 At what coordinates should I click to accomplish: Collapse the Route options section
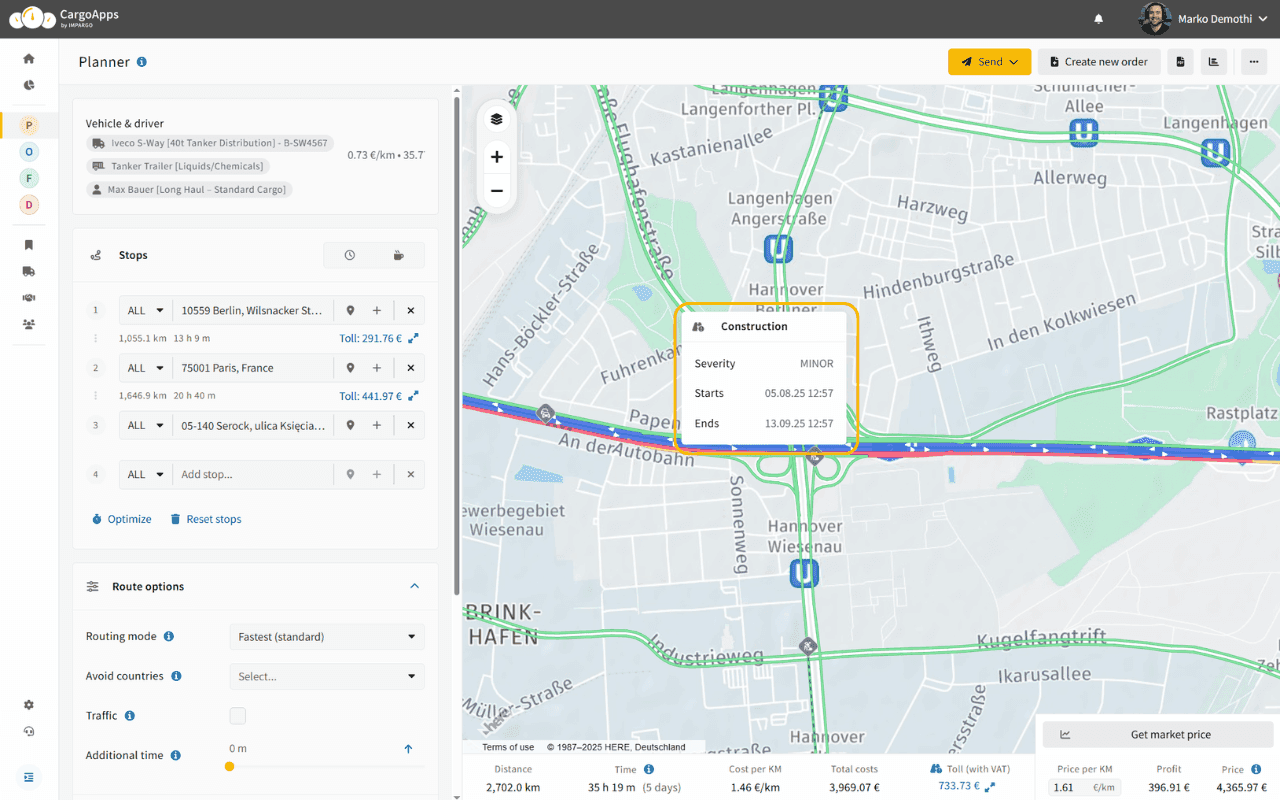pos(414,587)
